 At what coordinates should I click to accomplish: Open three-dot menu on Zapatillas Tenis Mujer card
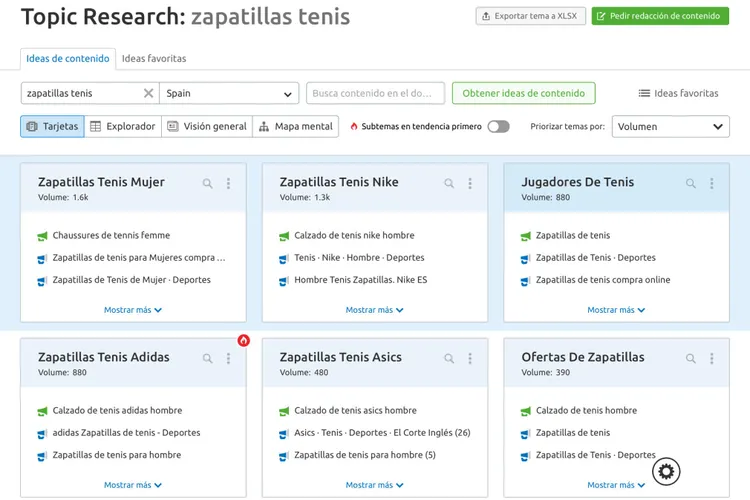[229, 183]
